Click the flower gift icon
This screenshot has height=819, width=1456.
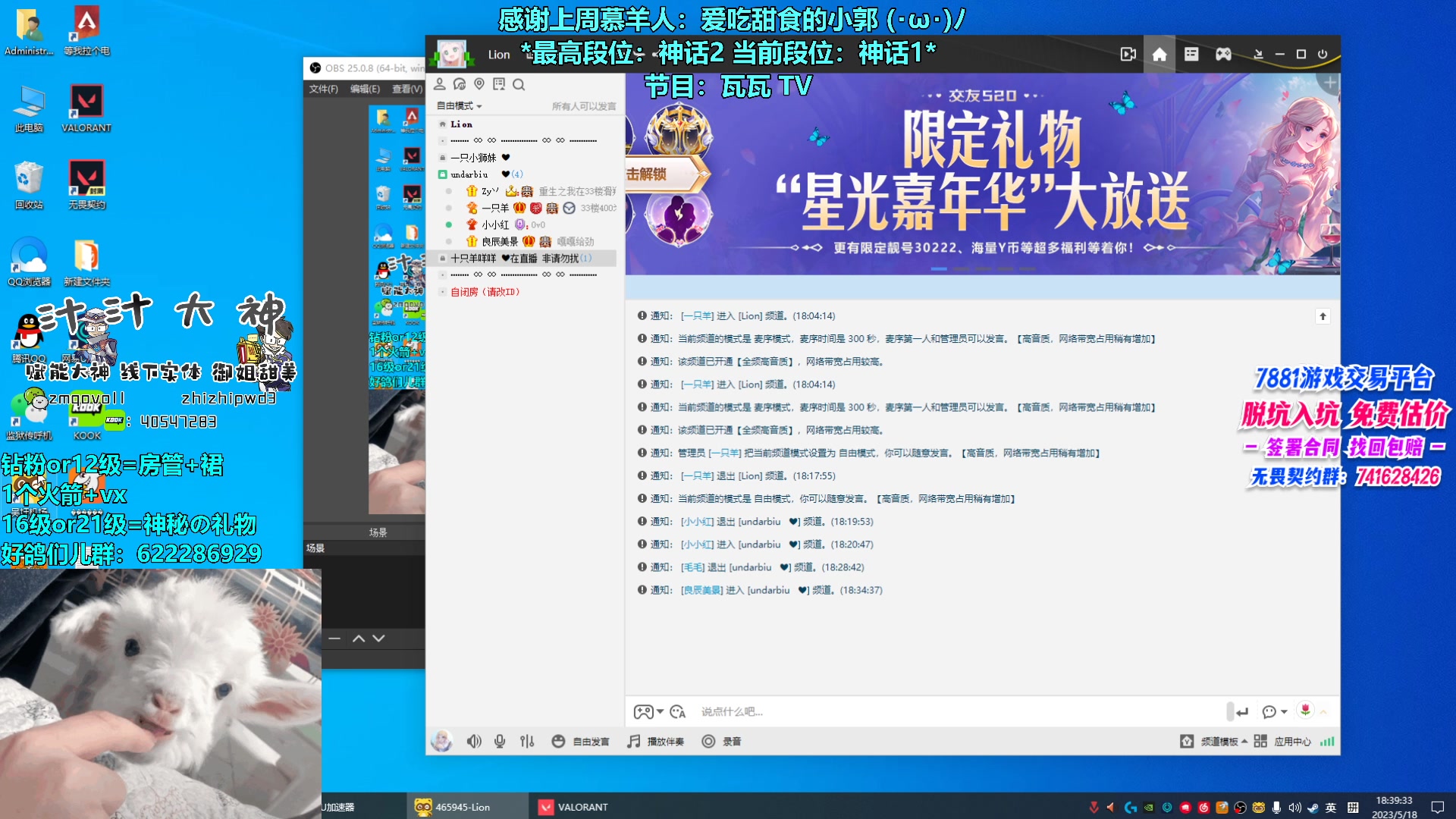coord(1305,711)
